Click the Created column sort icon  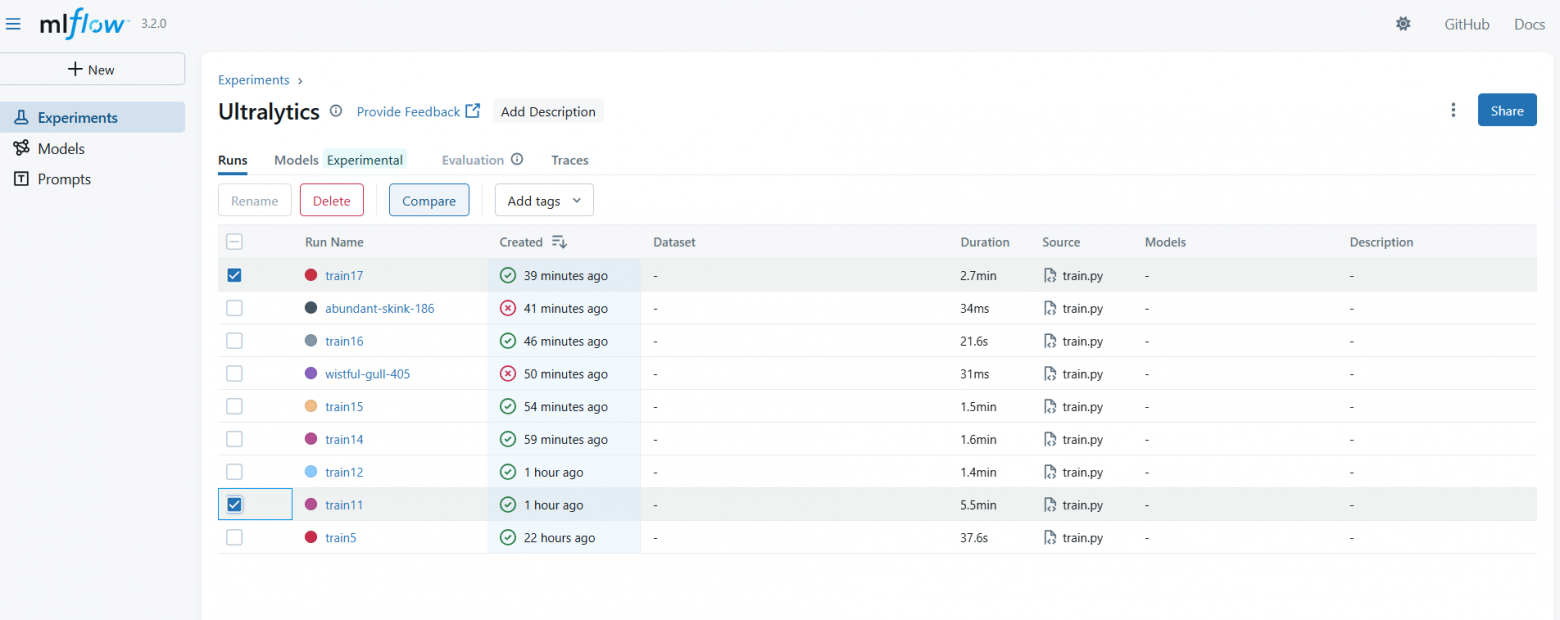[559, 242]
